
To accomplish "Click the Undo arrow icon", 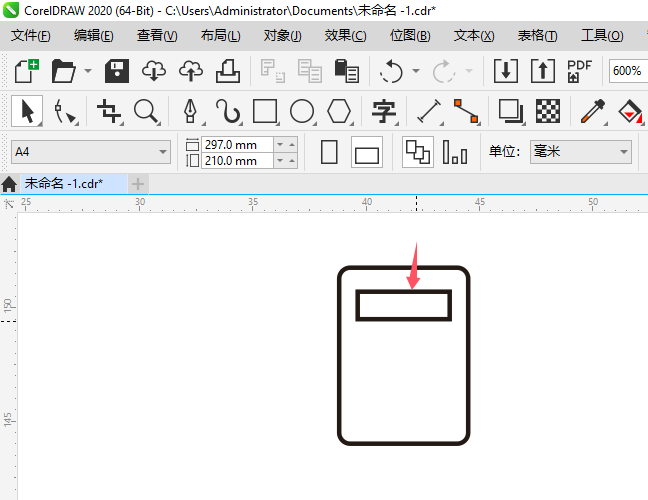I will coord(391,71).
